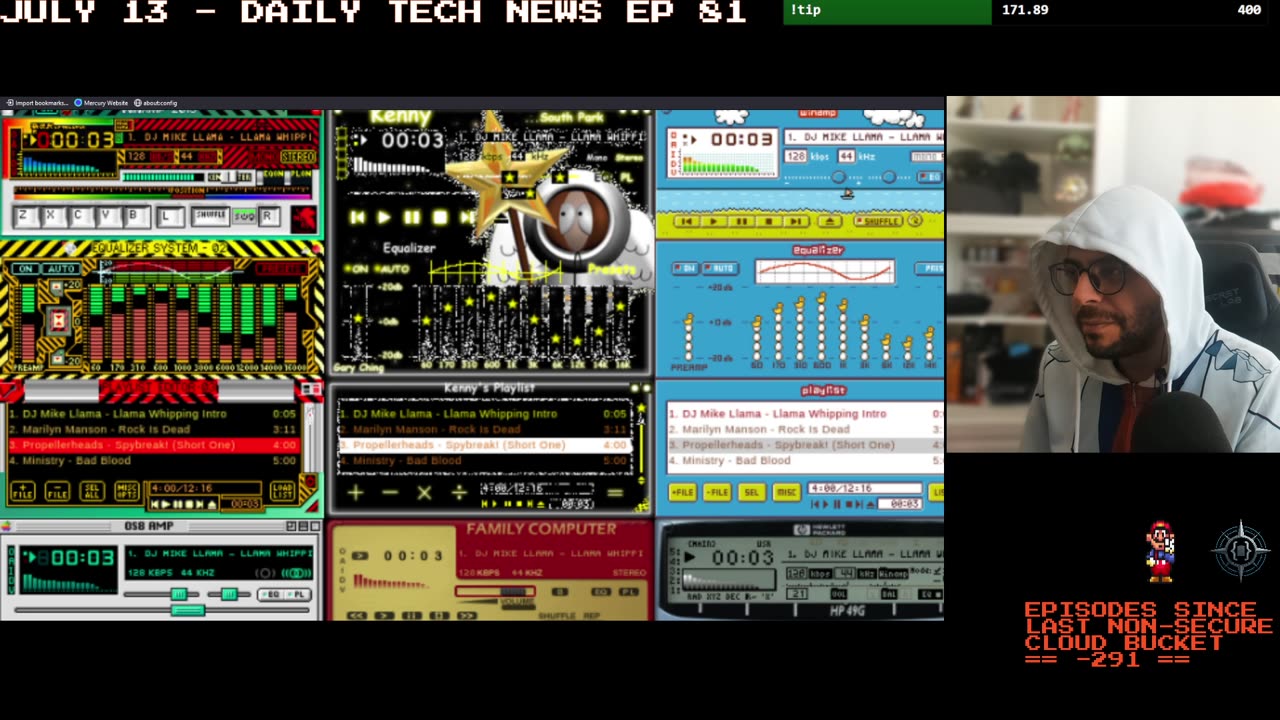Open Mercury Website bookmark
The image size is (1280, 720).
101,103
